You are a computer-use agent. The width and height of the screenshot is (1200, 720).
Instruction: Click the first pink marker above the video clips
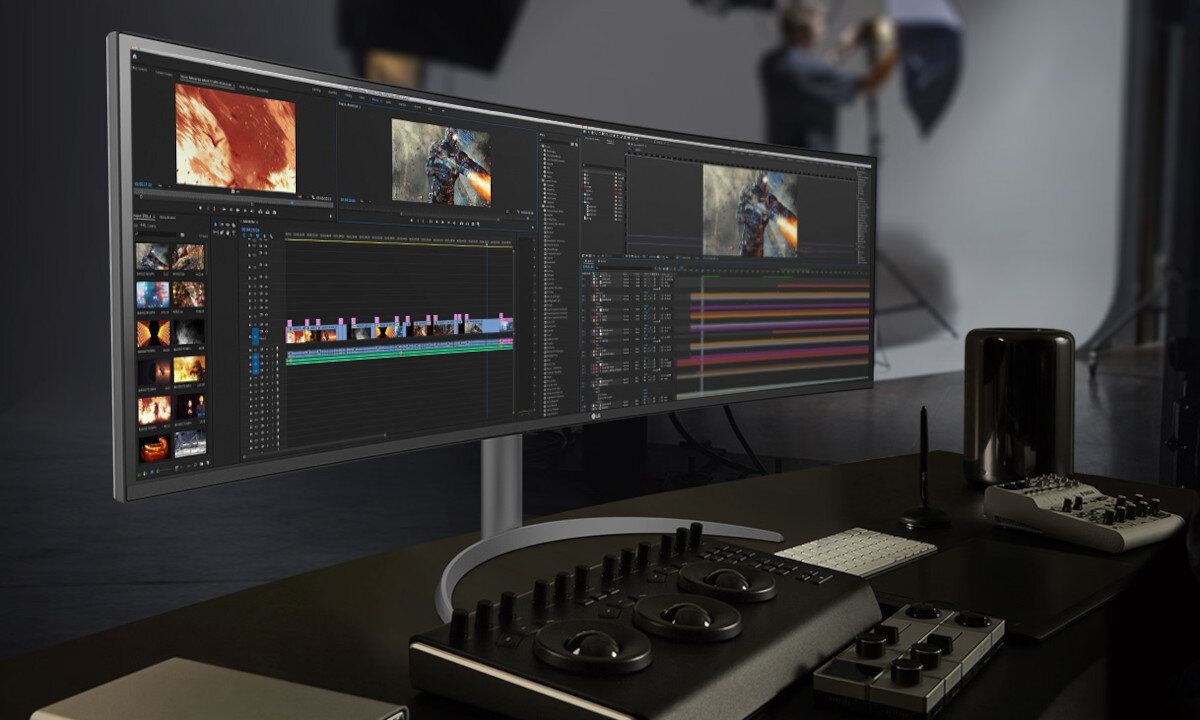pyautogui.click(x=289, y=325)
